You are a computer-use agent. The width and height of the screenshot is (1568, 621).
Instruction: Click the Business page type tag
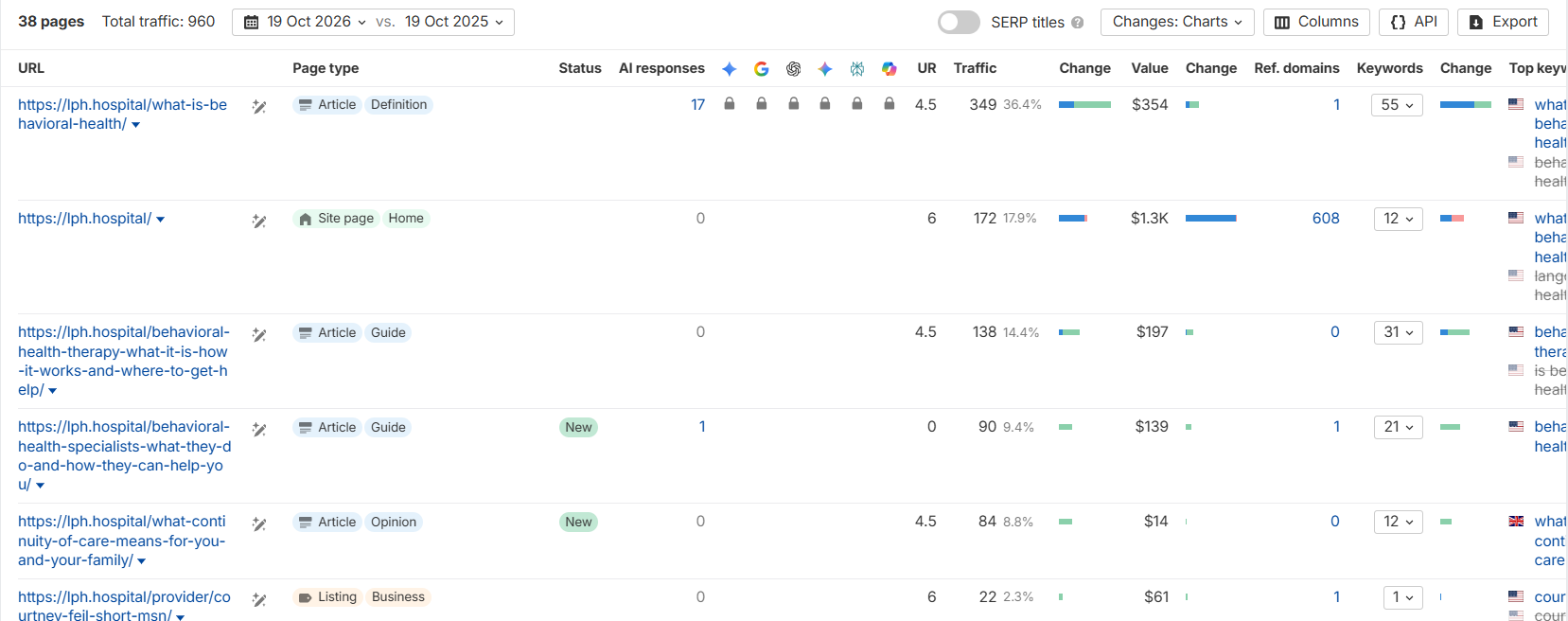coord(399,597)
